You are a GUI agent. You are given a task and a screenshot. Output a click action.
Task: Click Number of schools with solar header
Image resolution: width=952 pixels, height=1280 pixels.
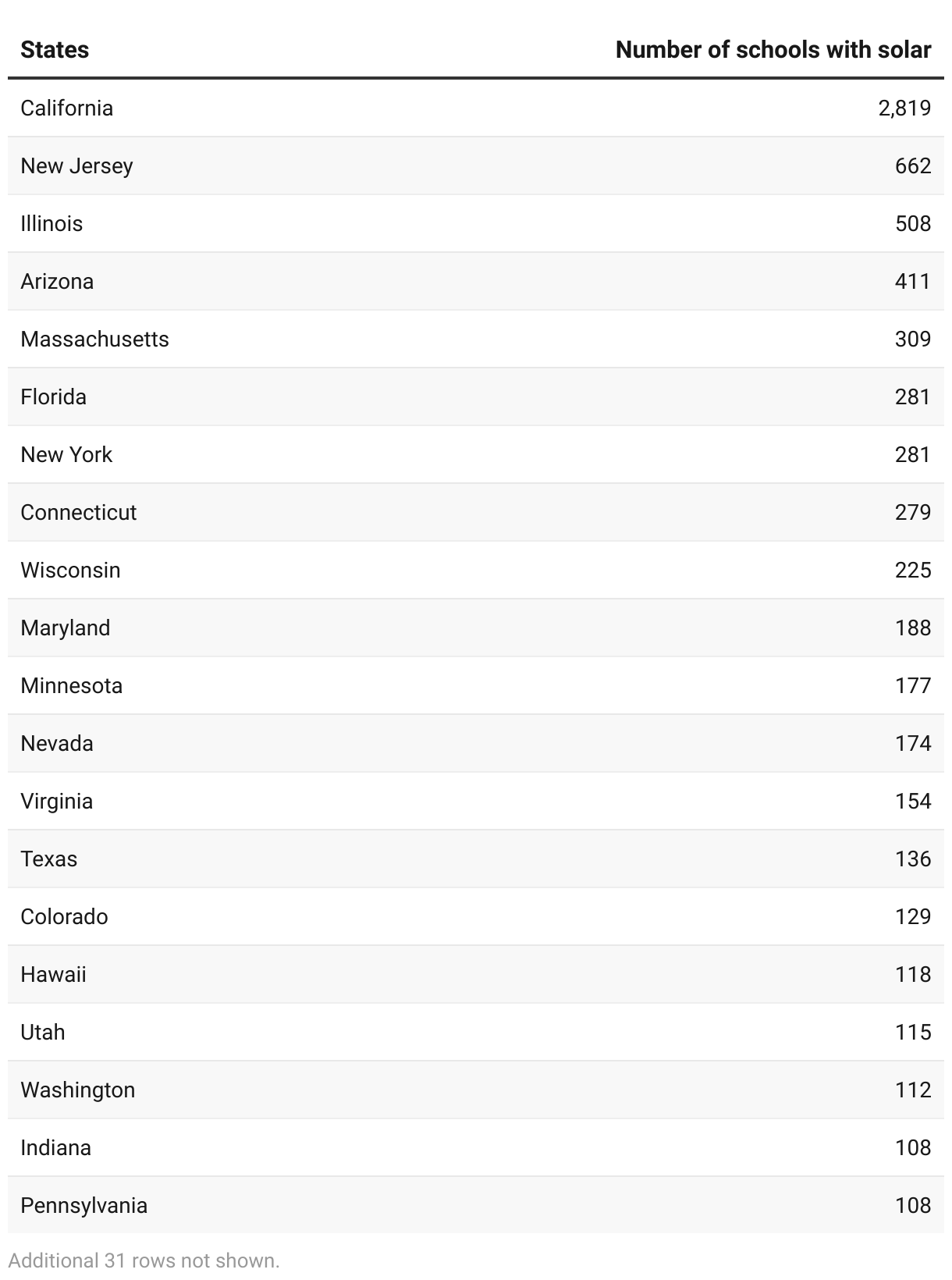[773, 50]
